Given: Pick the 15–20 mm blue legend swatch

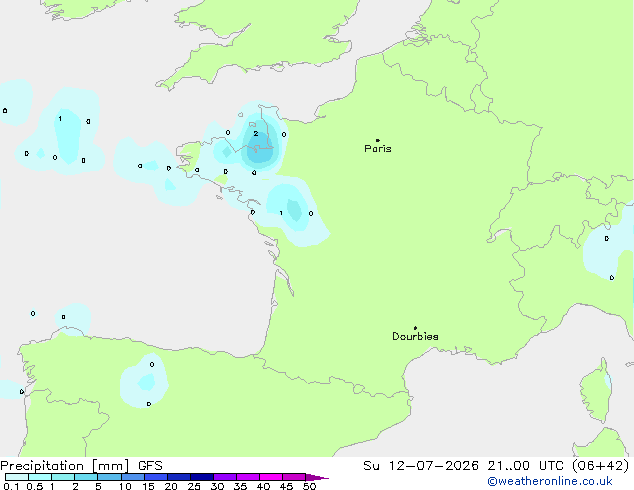Looking at the screenshot, I should click(156, 477).
